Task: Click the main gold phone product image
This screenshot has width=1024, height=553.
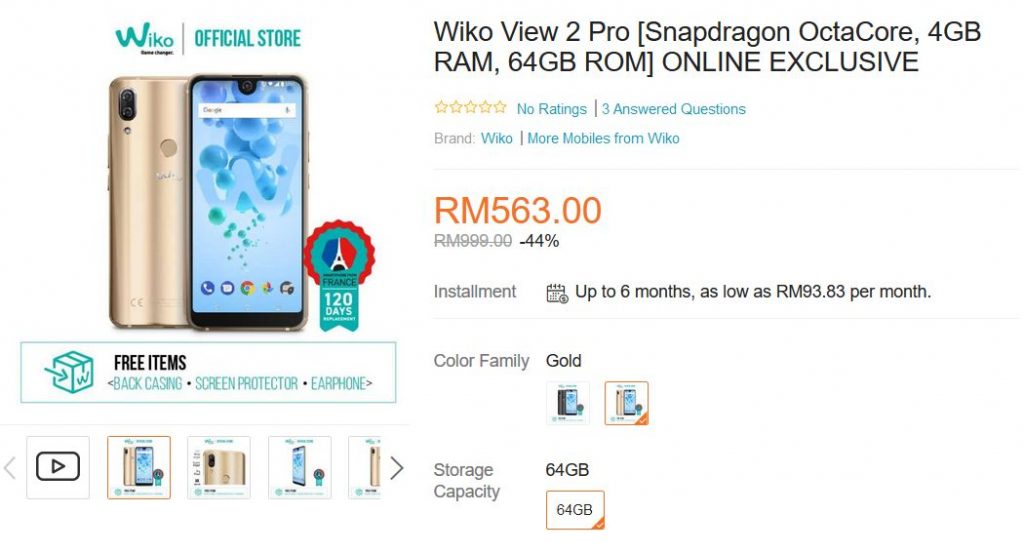Action: (x=208, y=202)
